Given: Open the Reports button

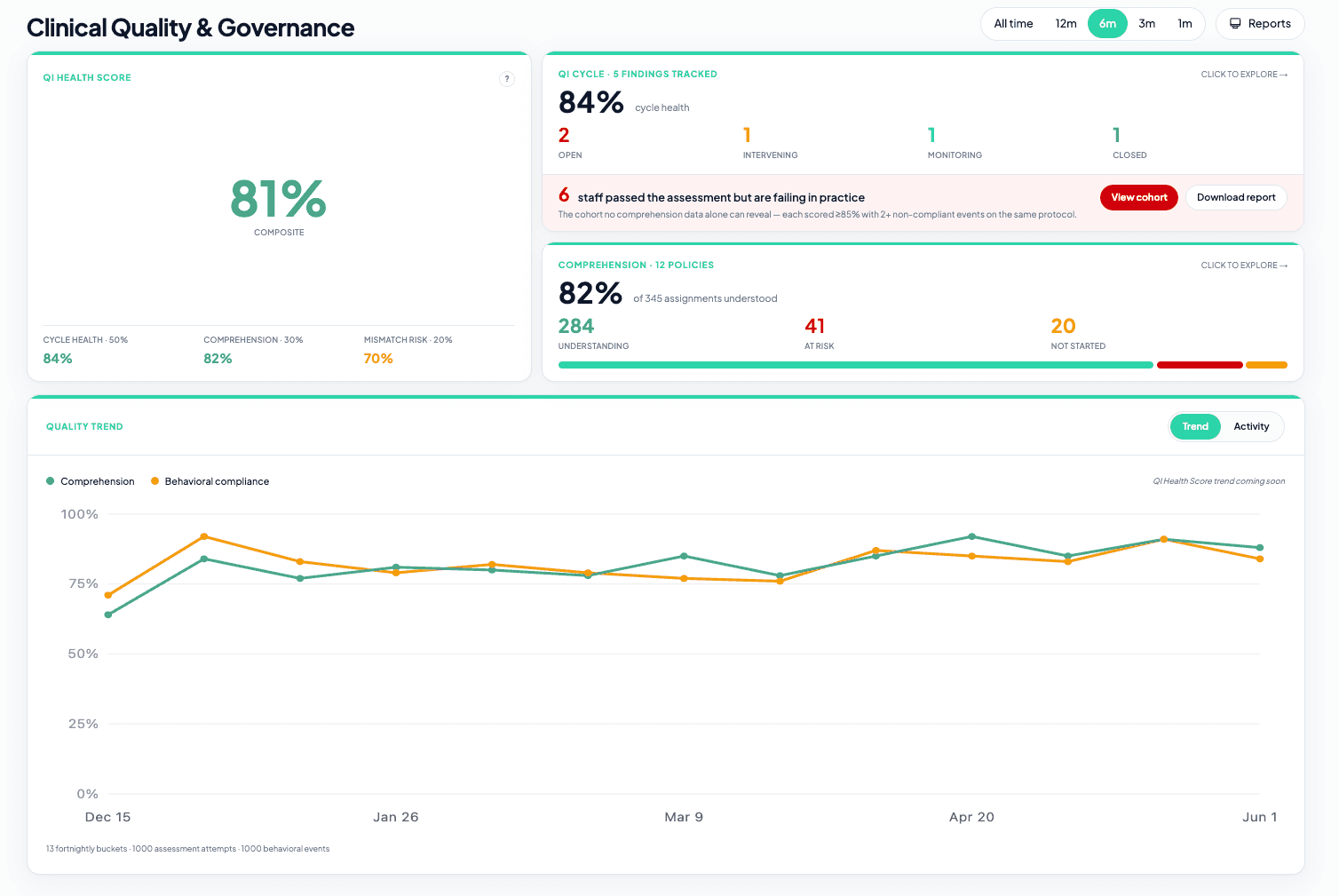Looking at the screenshot, I should (1260, 24).
